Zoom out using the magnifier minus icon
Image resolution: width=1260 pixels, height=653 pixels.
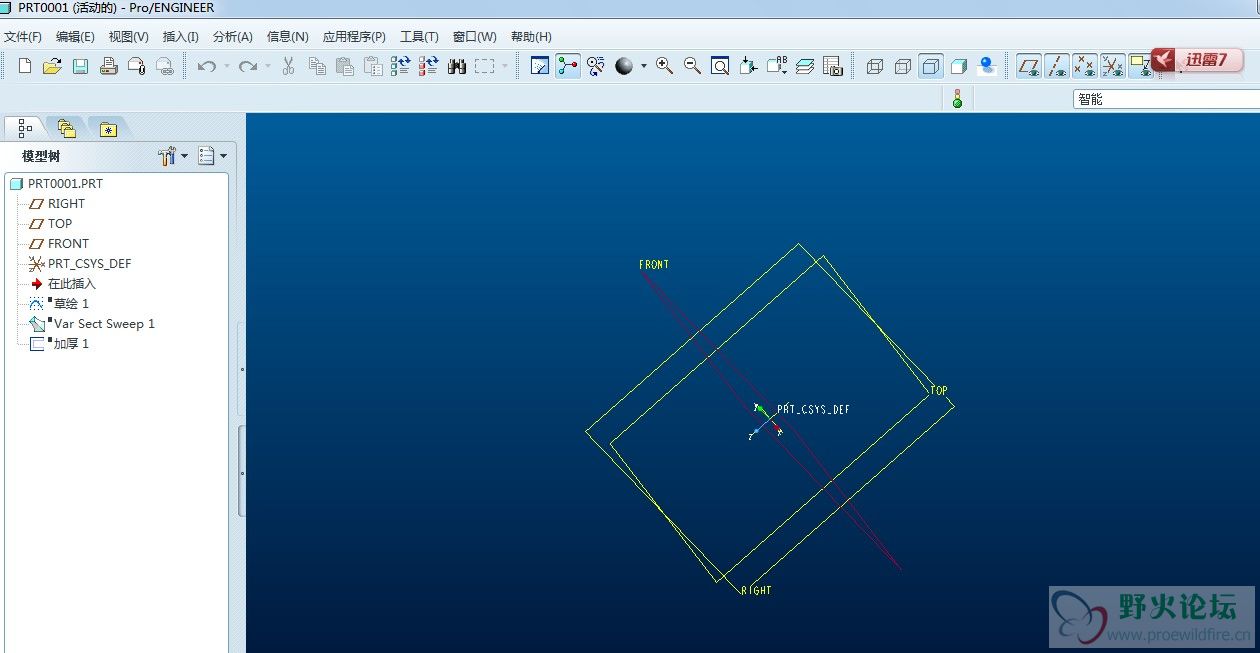[692, 66]
